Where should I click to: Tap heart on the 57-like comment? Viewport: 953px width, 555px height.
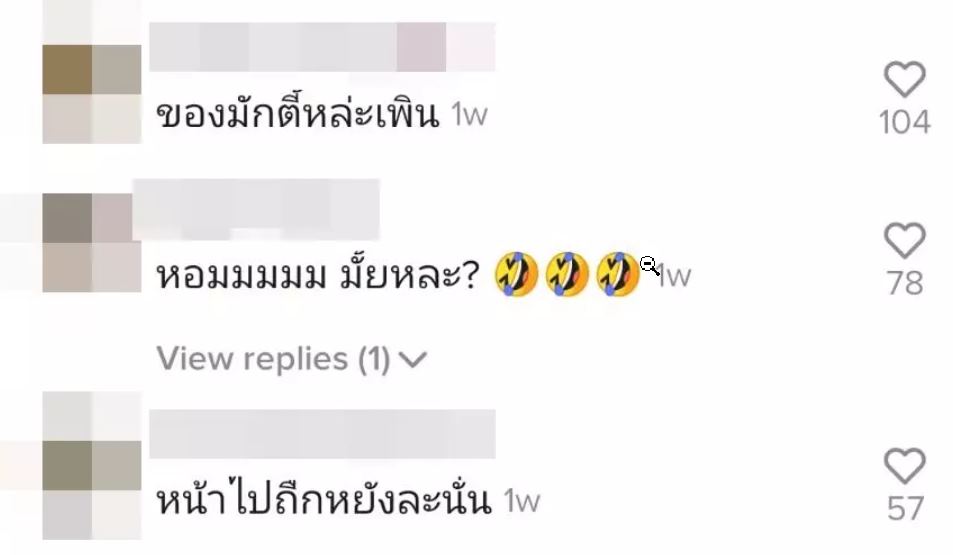(x=904, y=466)
